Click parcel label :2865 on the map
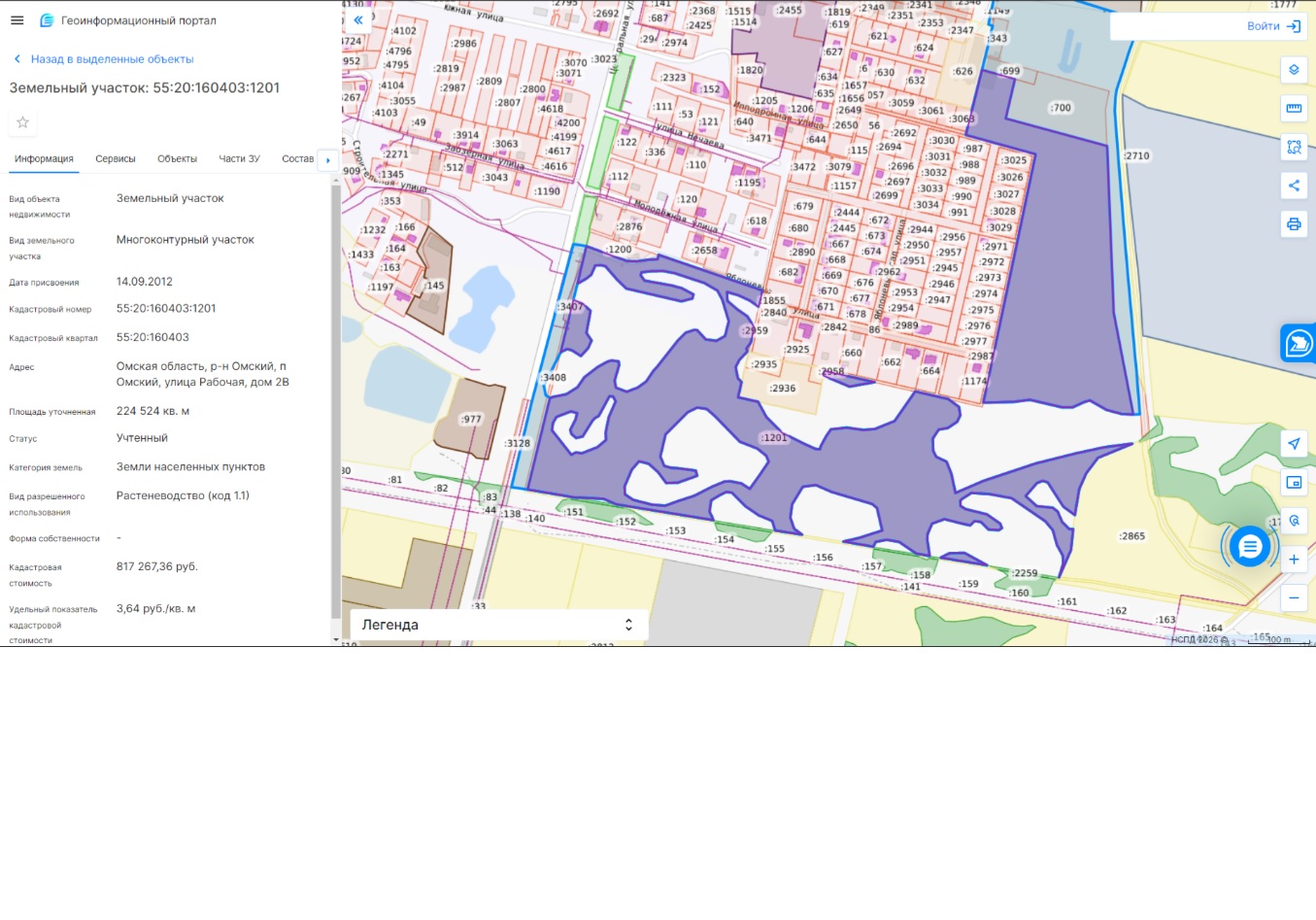The width and height of the screenshot is (1316, 920). (x=1131, y=536)
